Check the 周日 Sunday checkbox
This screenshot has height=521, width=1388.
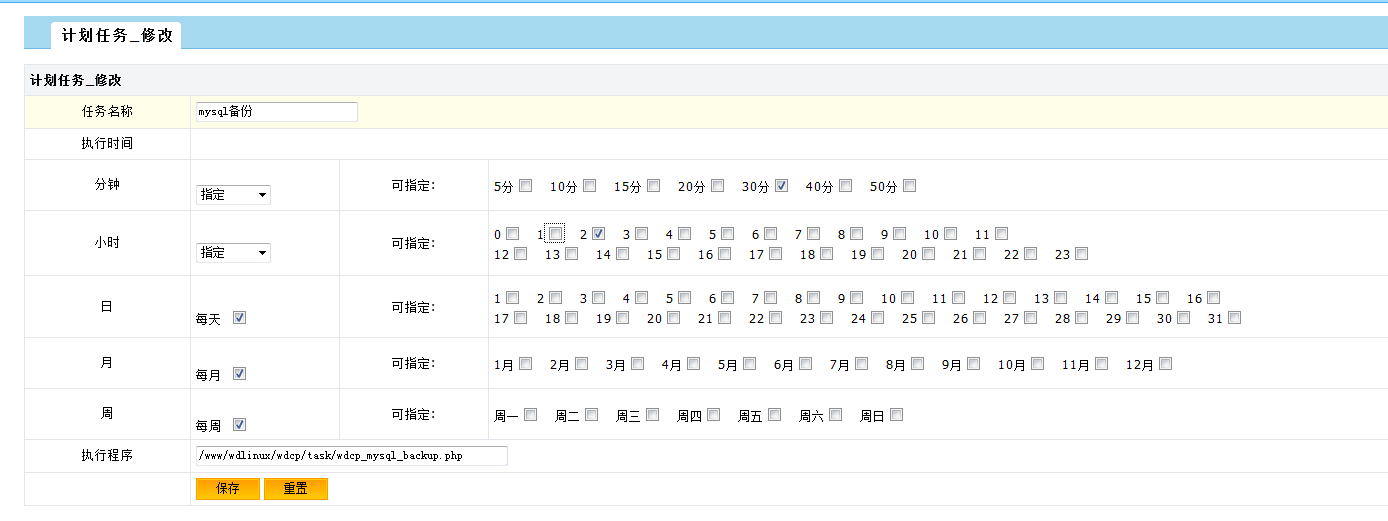tap(896, 415)
